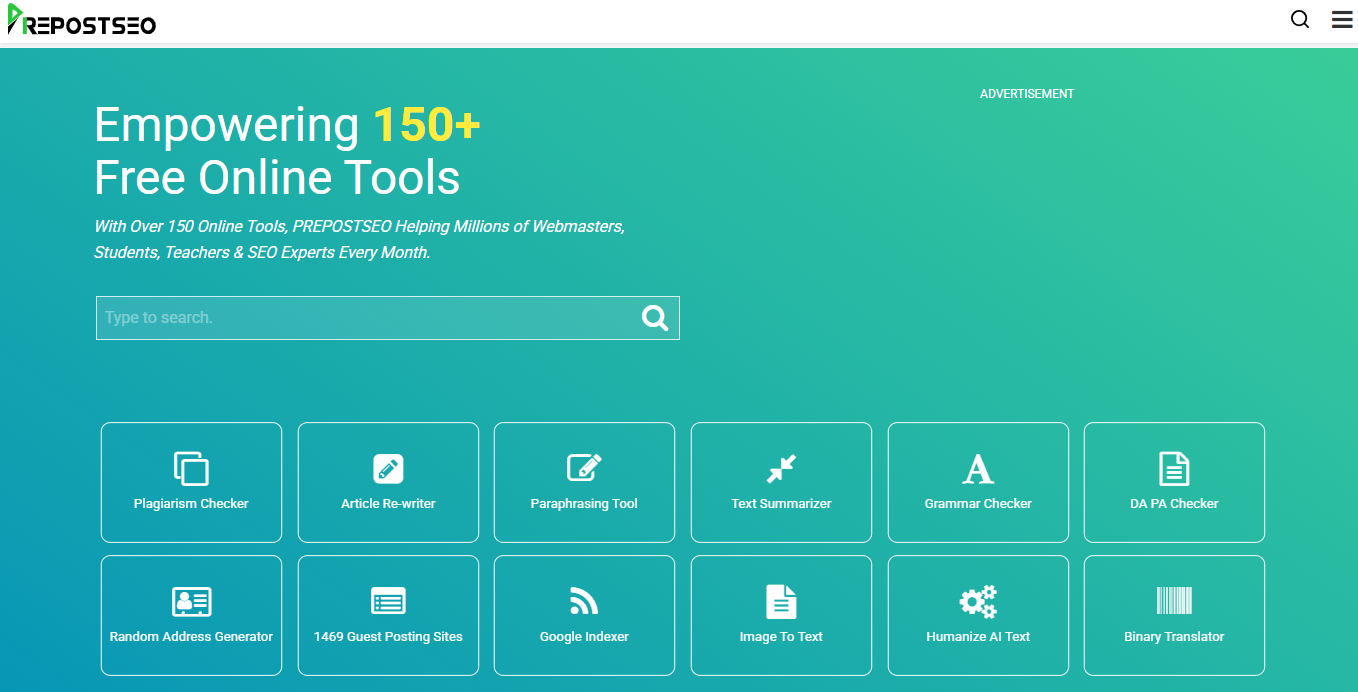Click the ADVERTISEMENT label
This screenshot has width=1358, height=692.
click(1027, 94)
